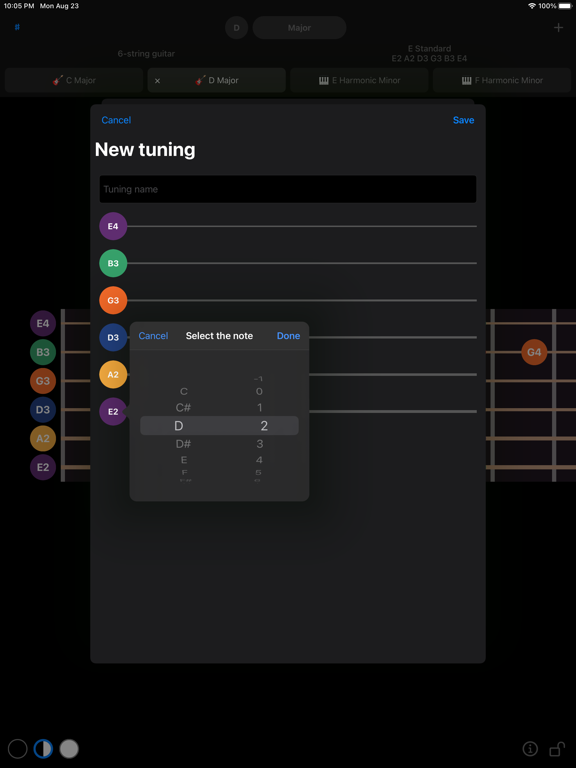Tap the D3 fretboard open-string note
Image resolution: width=576 pixels, height=768 pixels.
click(x=43, y=409)
